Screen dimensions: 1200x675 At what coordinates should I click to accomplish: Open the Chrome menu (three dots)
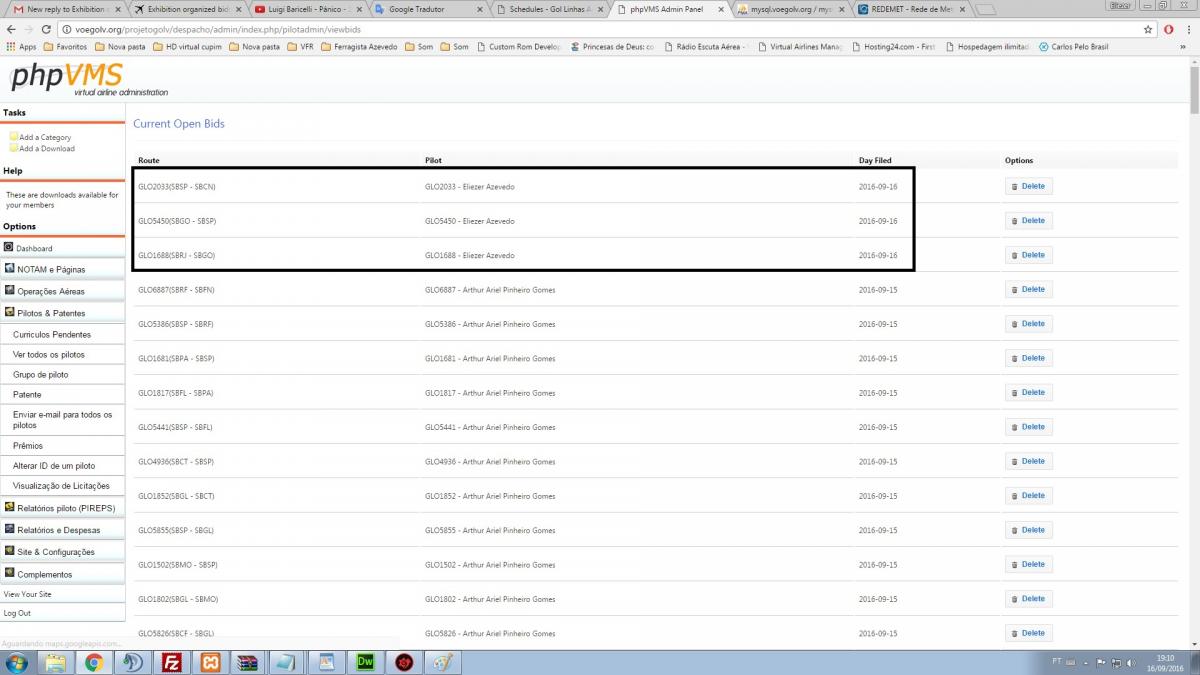point(1187,30)
